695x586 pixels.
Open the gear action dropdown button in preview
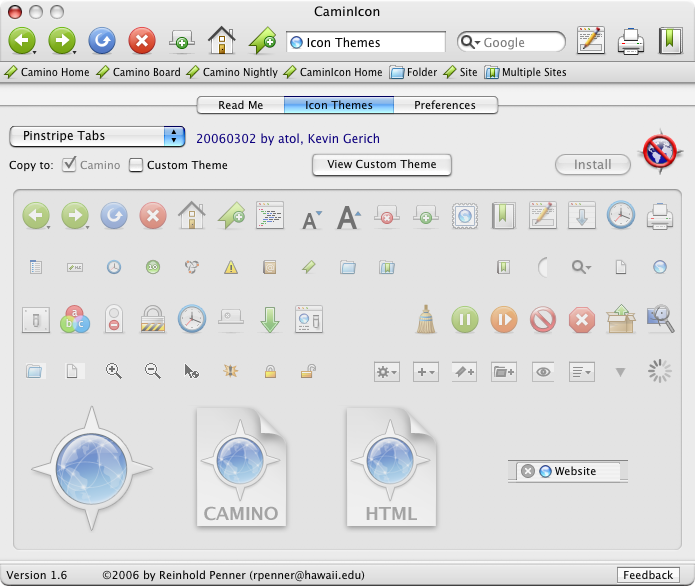click(387, 372)
